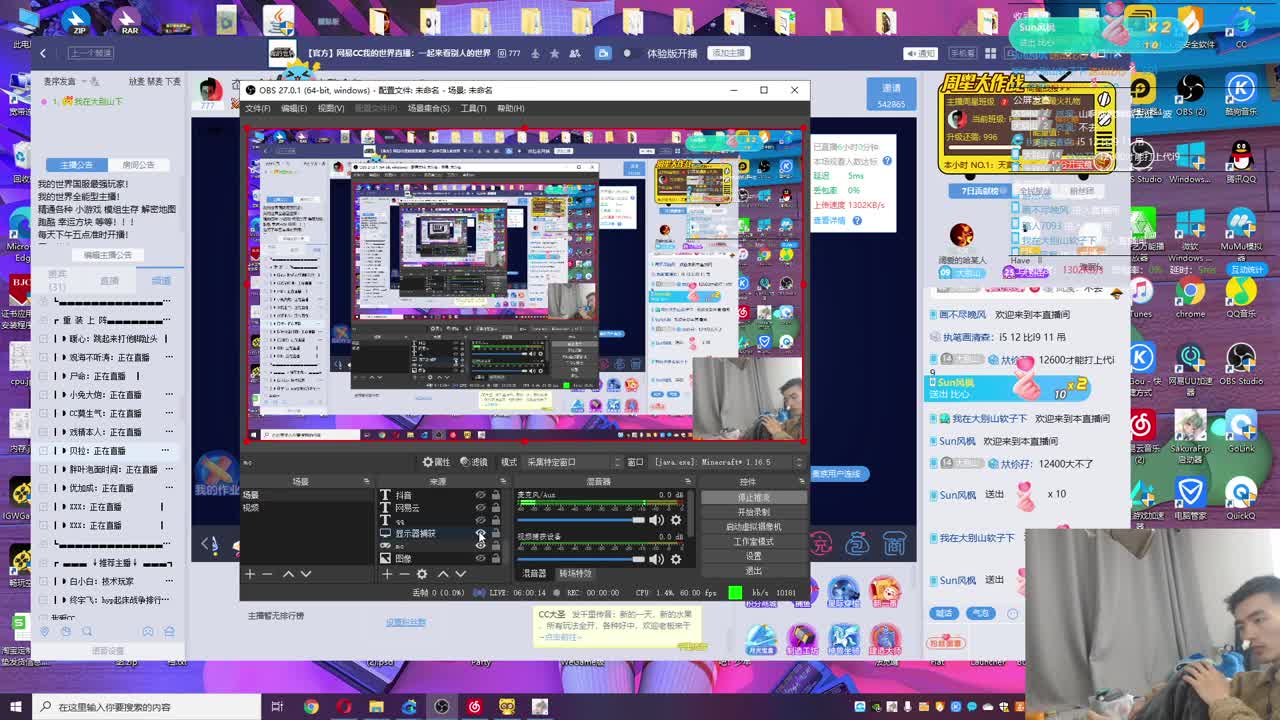Open OBS Studio from the taskbar

coord(442,707)
